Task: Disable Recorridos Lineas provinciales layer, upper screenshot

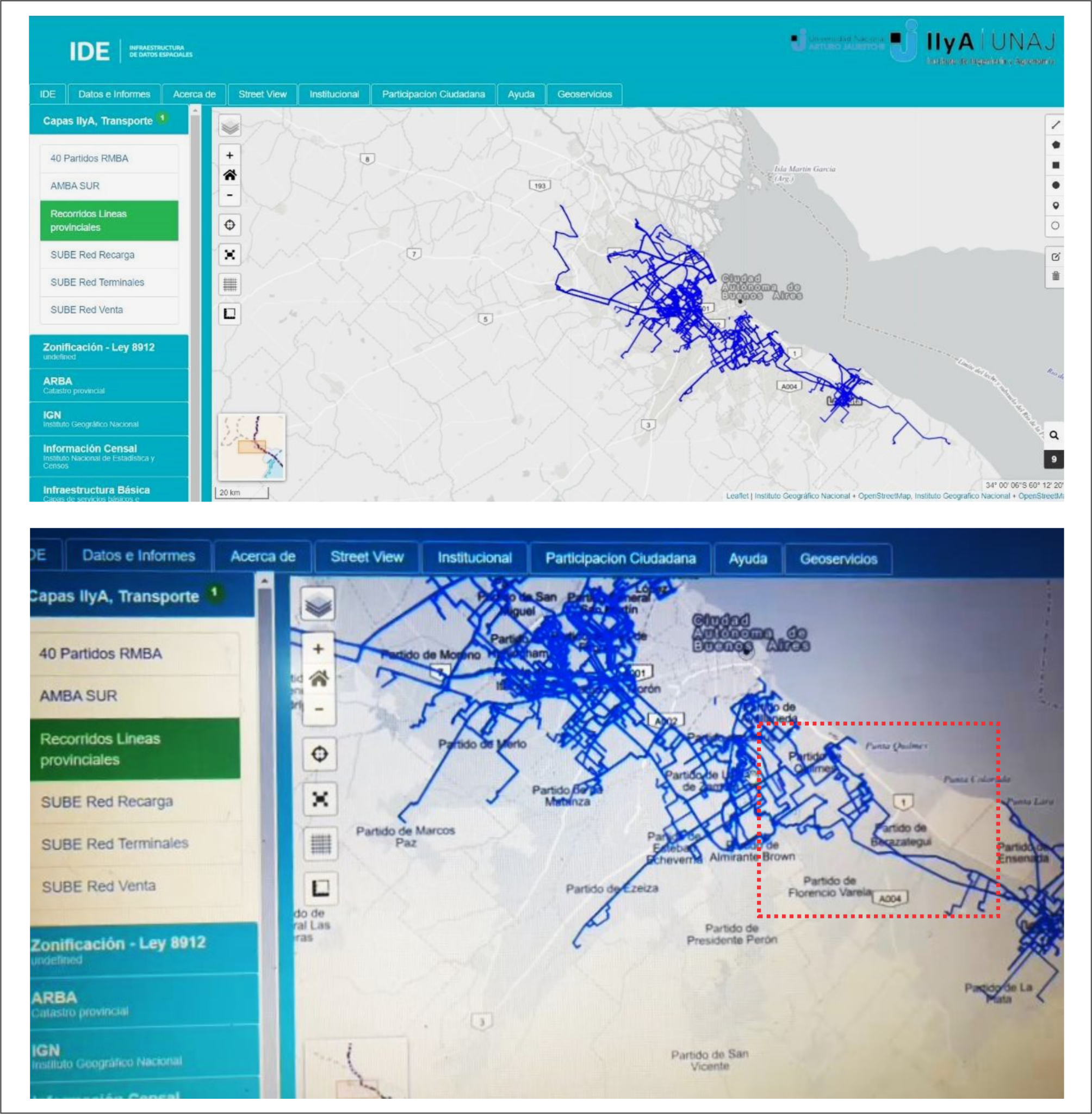Action: 109,220
